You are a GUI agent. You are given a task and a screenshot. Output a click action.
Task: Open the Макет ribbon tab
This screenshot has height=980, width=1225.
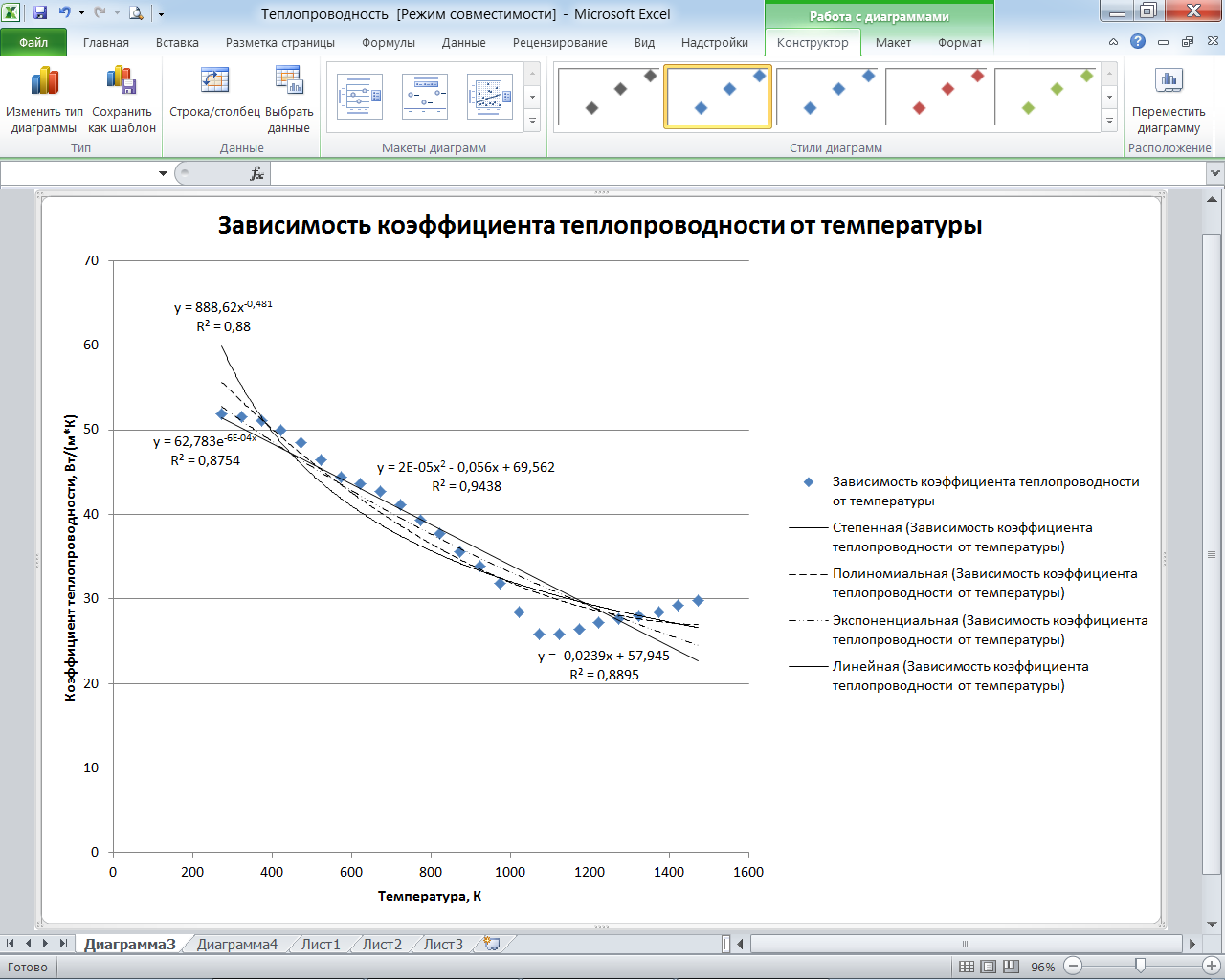click(893, 42)
